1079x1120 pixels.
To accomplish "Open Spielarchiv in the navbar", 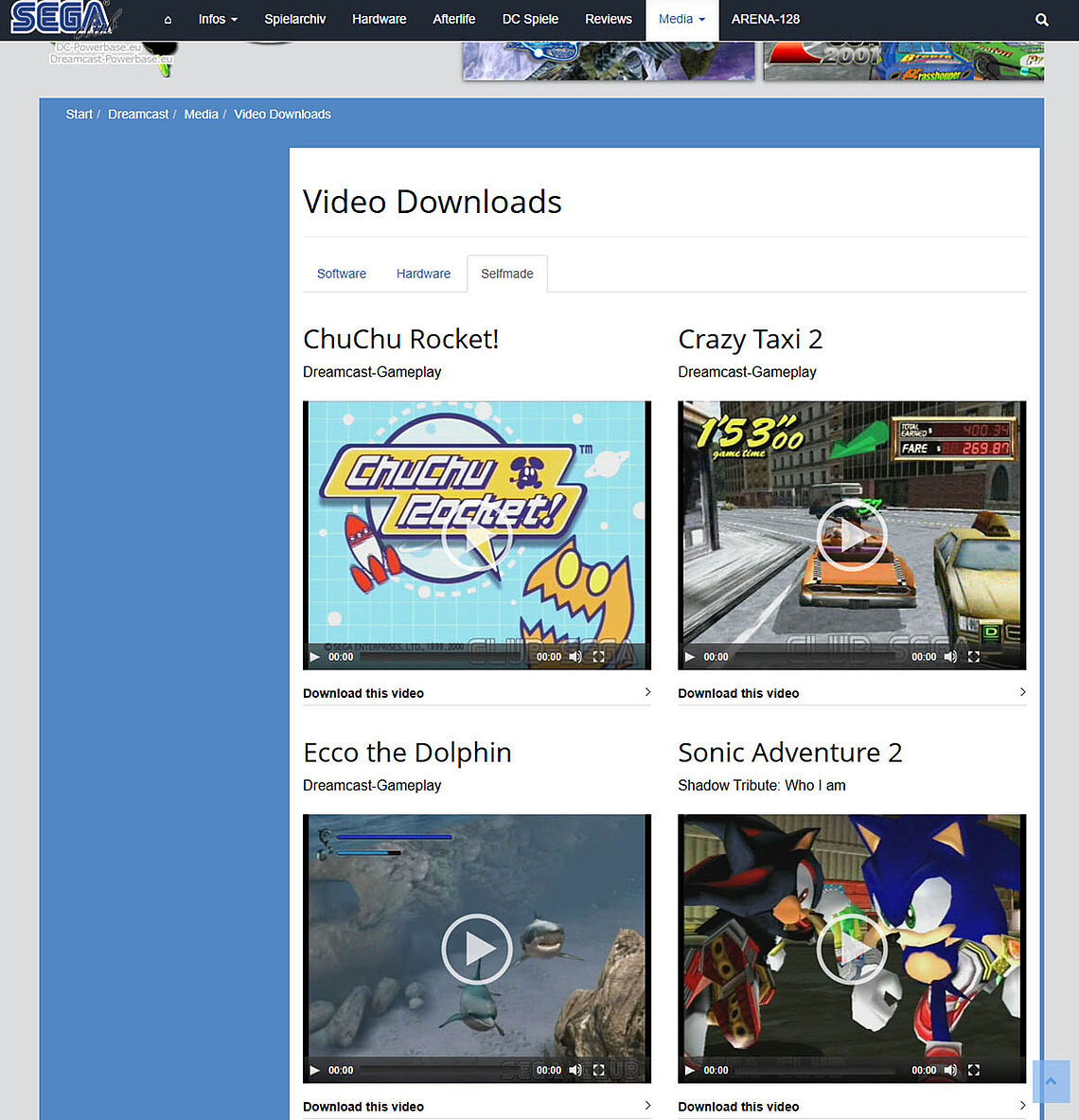I will [295, 19].
